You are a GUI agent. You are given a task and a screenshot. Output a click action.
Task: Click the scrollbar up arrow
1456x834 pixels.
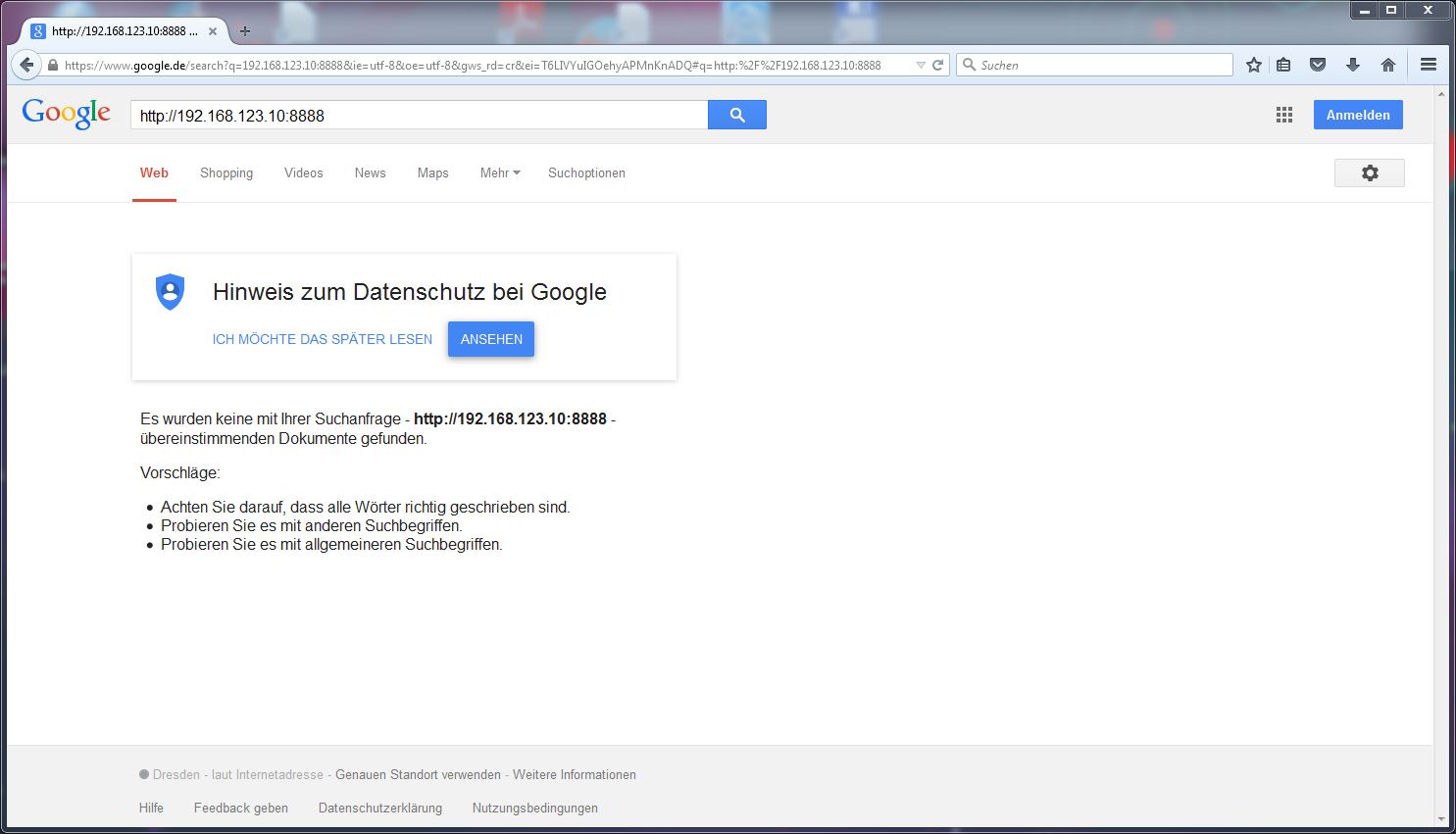click(1440, 95)
